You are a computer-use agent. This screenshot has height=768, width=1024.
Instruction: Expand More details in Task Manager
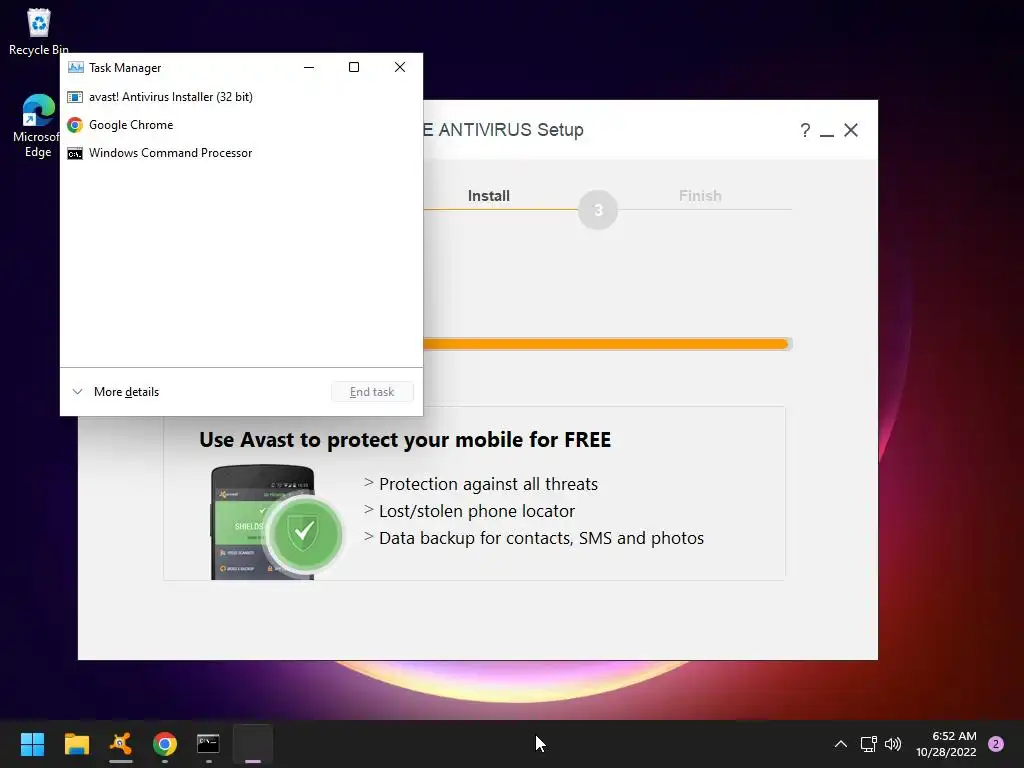(x=116, y=392)
